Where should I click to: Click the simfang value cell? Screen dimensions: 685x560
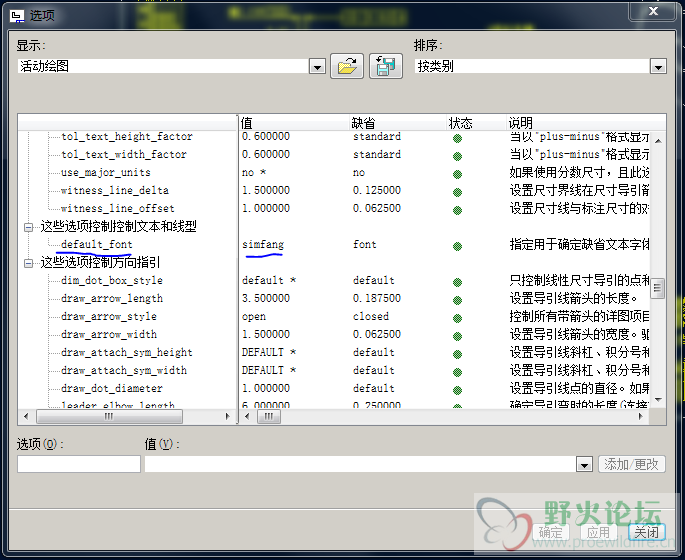263,245
